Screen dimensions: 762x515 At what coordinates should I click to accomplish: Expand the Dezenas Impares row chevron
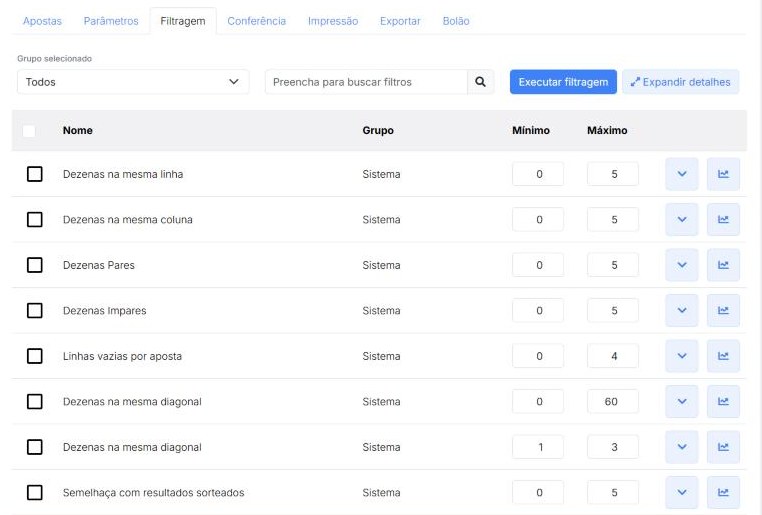tap(682, 310)
